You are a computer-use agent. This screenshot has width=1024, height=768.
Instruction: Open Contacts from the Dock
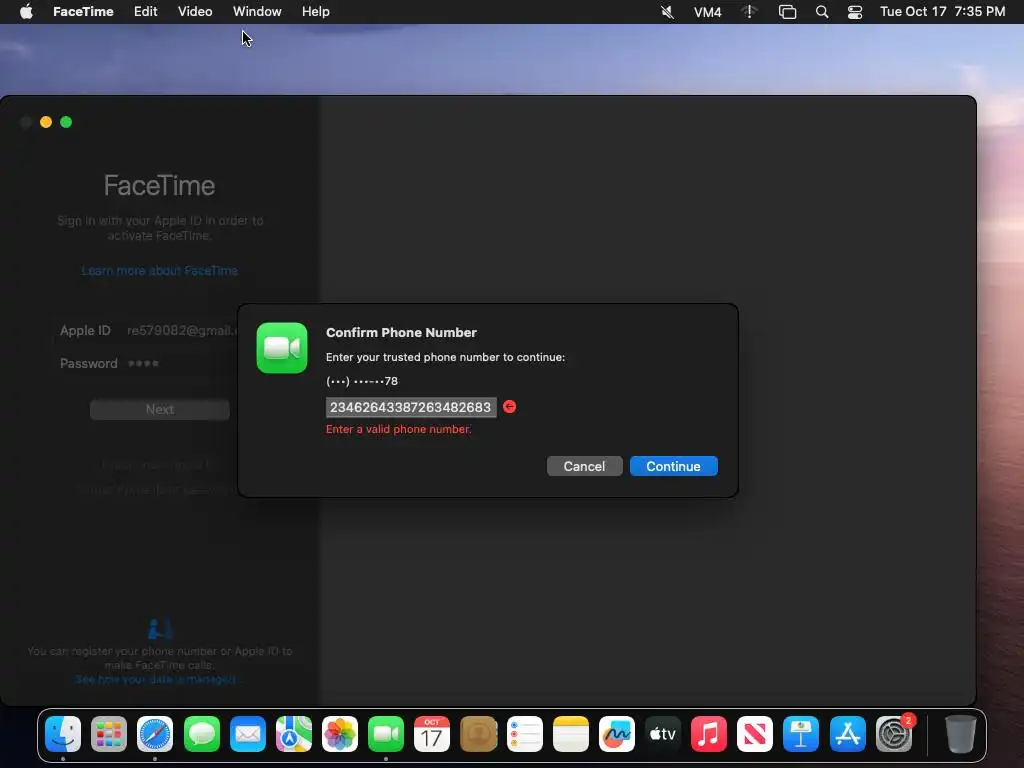point(478,734)
